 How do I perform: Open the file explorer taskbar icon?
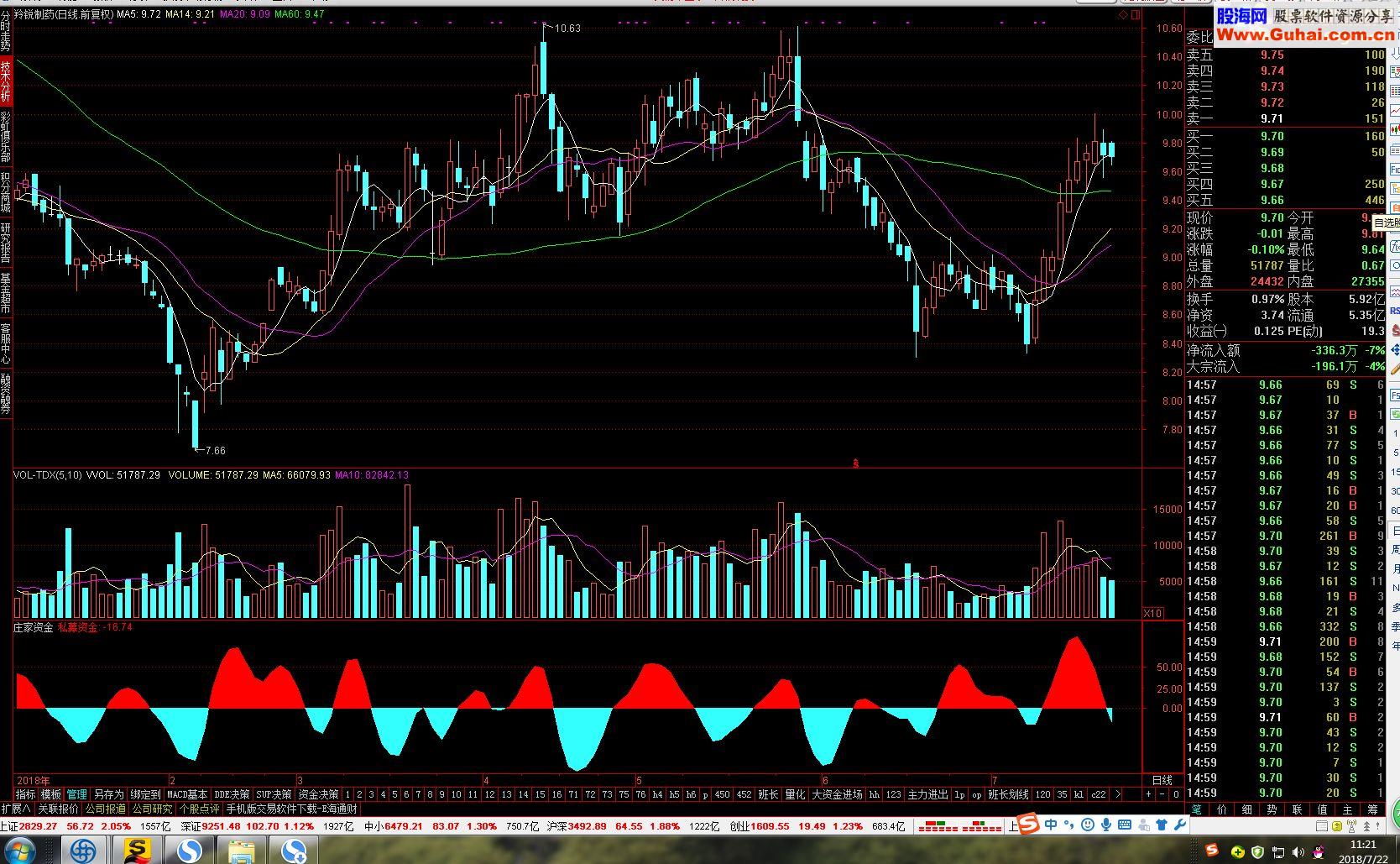242,851
